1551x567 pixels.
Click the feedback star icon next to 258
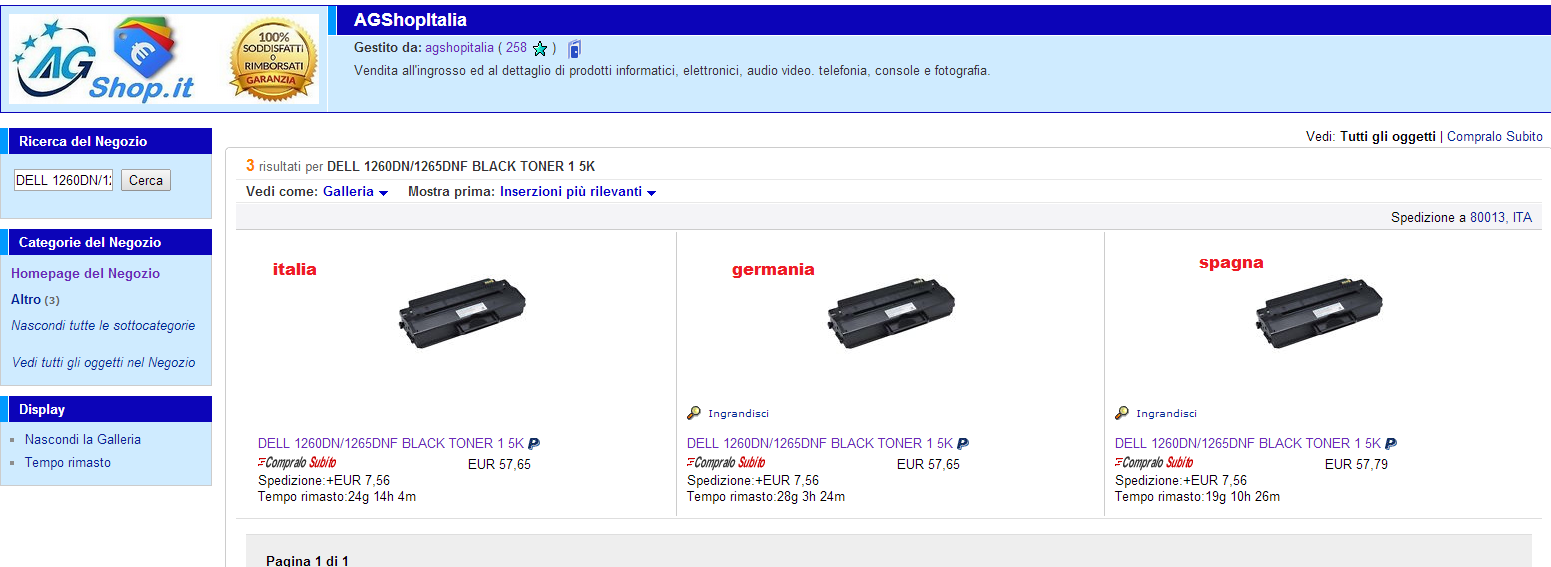(x=540, y=48)
